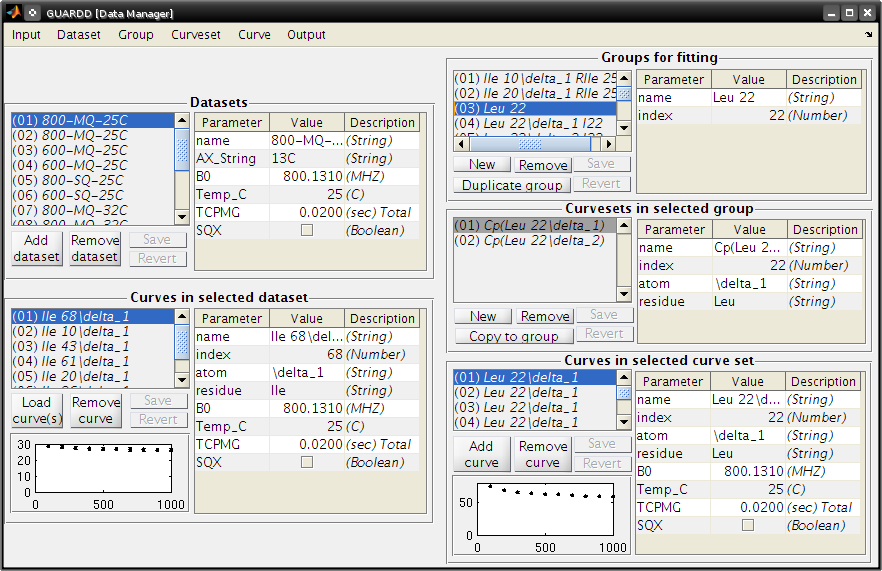Open the Curve menu
The image size is (882, 571).
254,35
